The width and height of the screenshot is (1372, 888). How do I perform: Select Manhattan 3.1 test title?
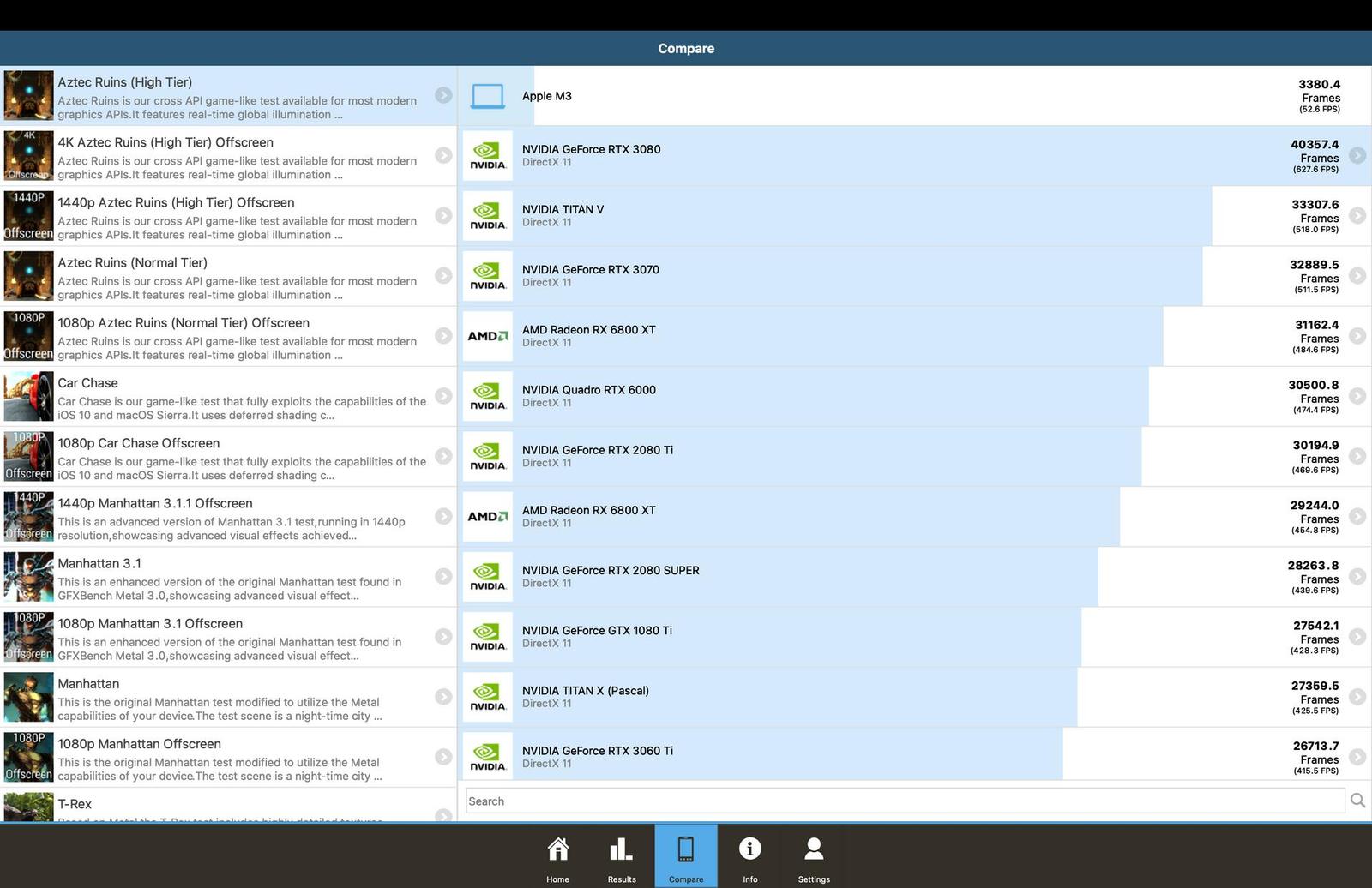[99, 563]
